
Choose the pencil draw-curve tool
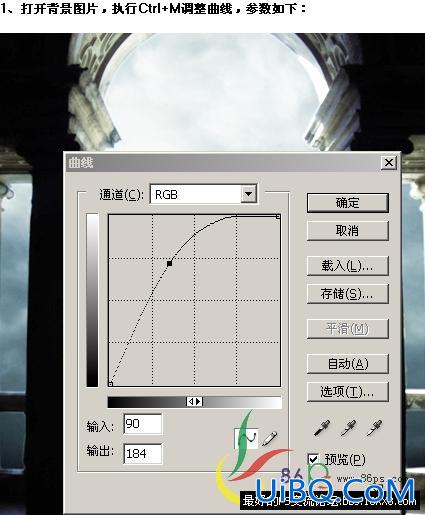tap(269, 438)
